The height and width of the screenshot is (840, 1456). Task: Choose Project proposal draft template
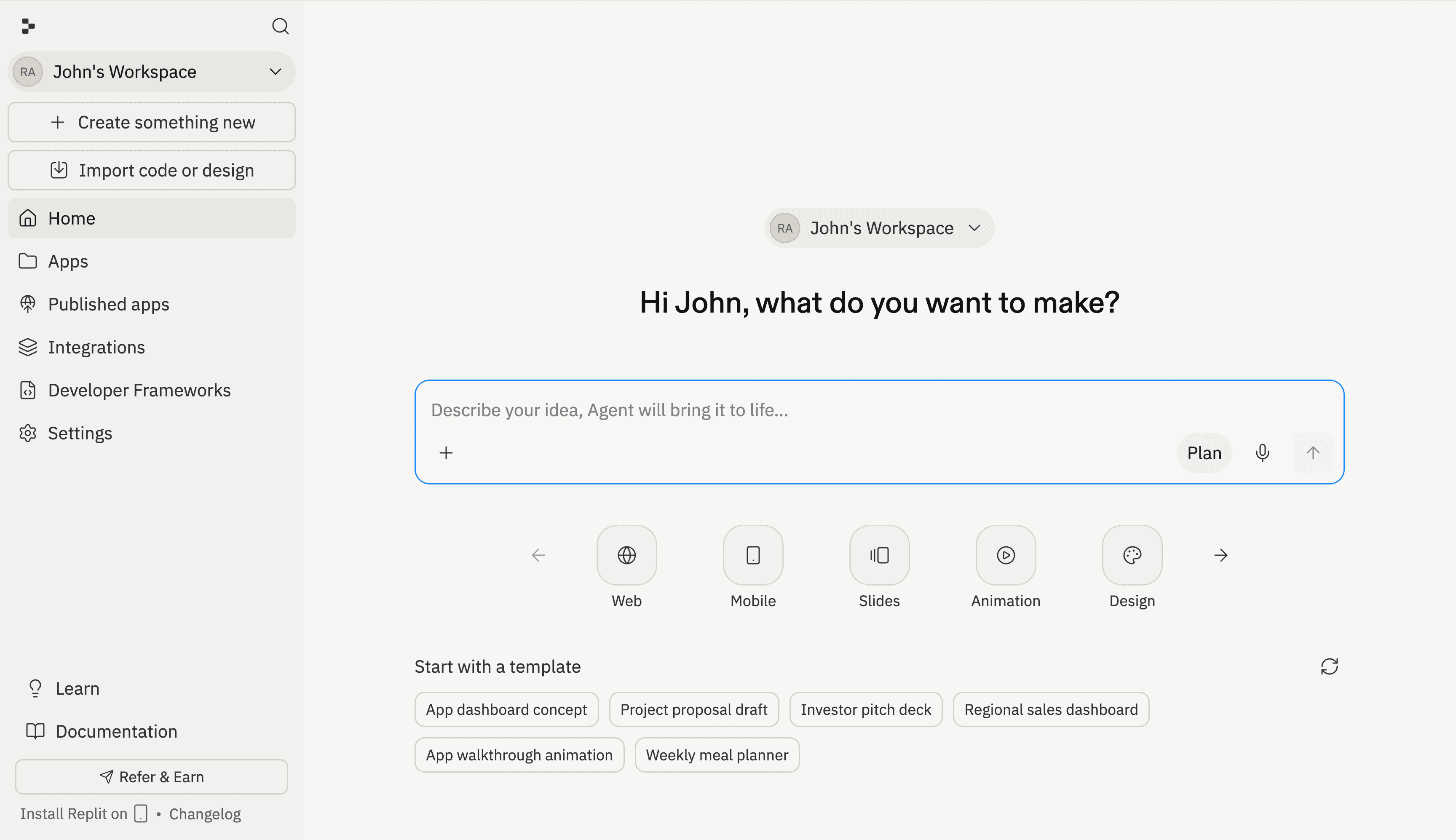point(694,709)
